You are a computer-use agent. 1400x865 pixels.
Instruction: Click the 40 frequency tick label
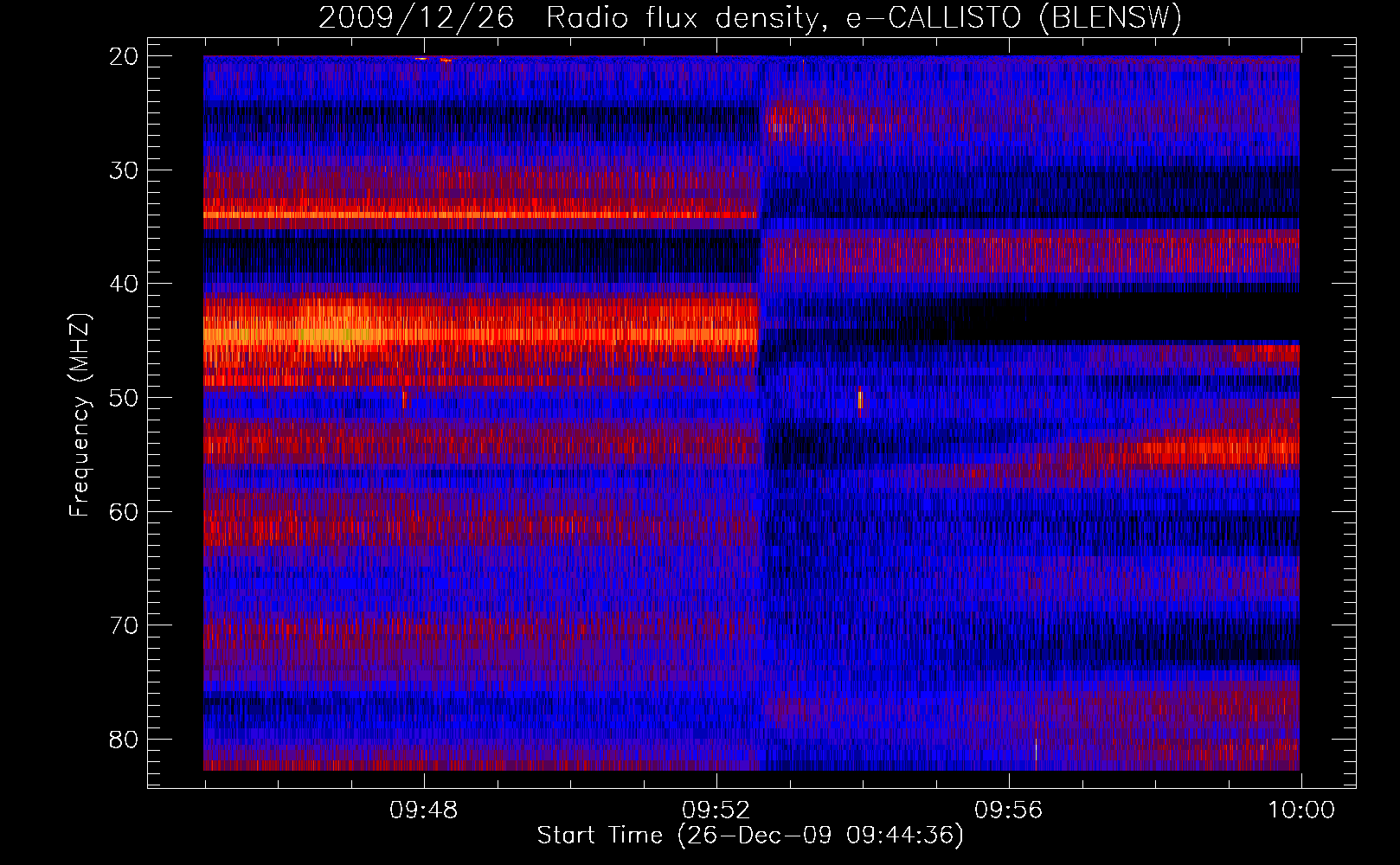pyautogui.click(x=124, y=284)
